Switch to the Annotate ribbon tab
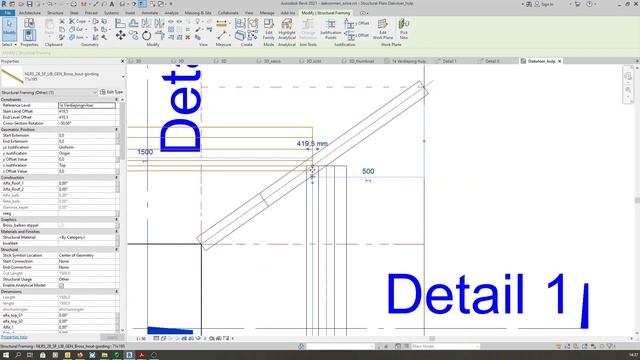Screen dimensions: 640x360 (x=149, y=13)
